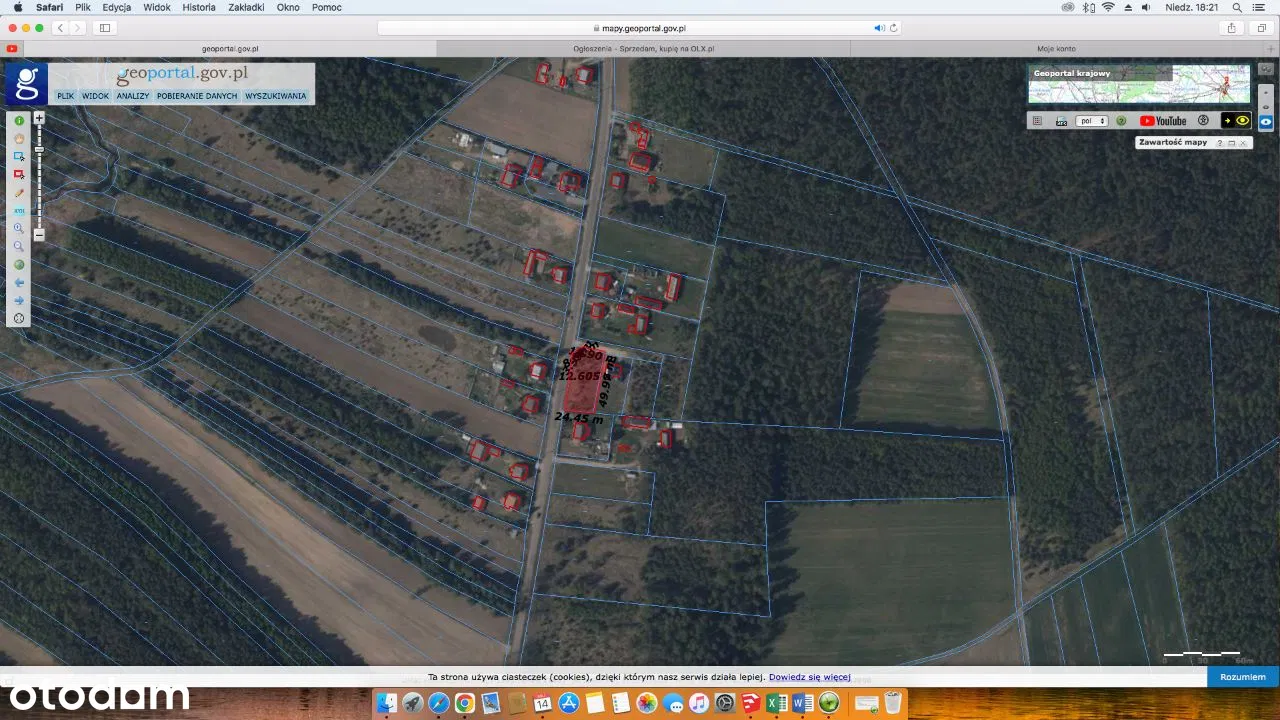
Task: Click the globe full extent icon
Action: pos(19,265)
